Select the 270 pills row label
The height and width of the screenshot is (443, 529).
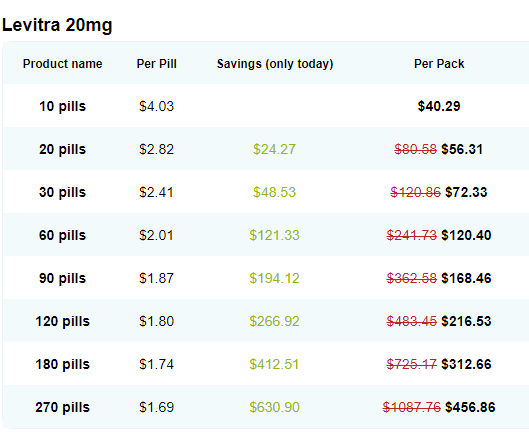[62, 407]
